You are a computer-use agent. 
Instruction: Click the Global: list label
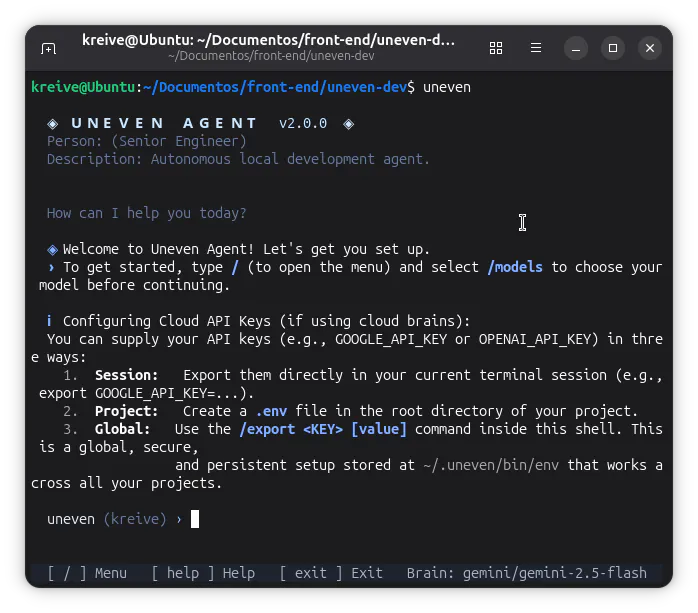122,429
